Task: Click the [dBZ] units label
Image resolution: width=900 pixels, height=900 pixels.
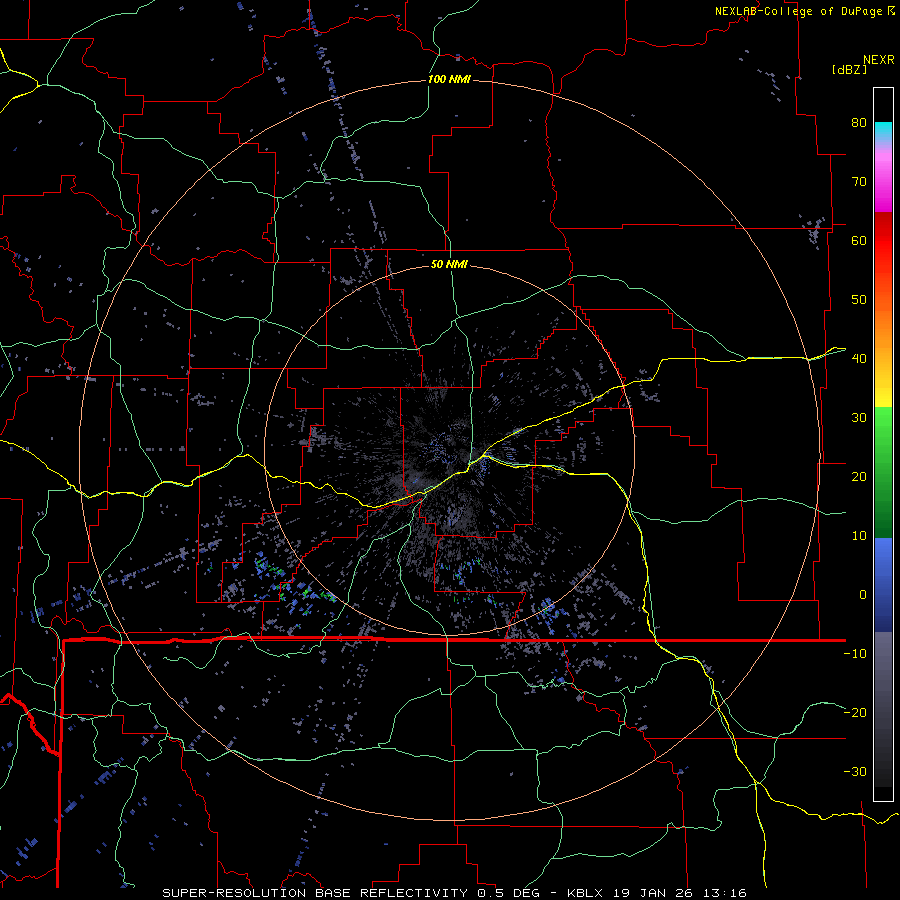Action: point(849,69)
